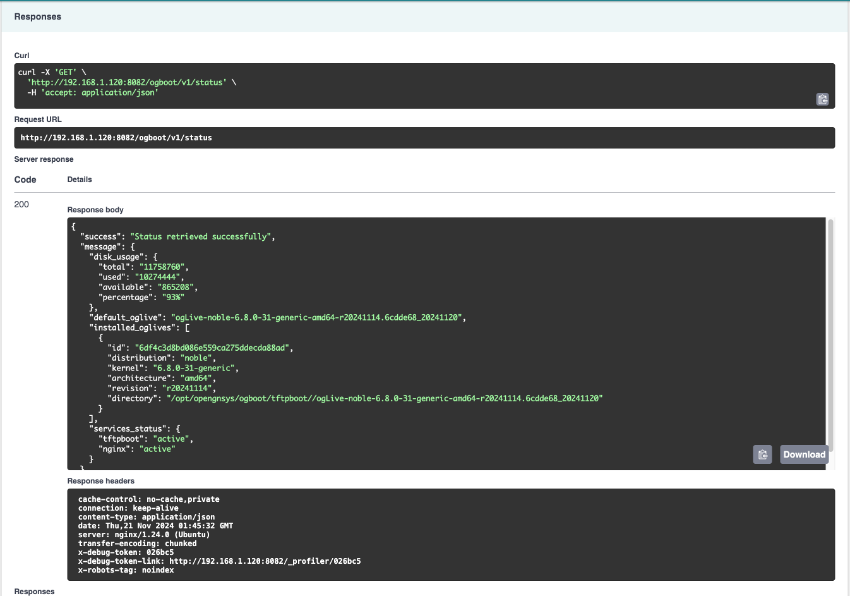Image resolution: width=850 pixels, height=596 pixels.
Task: Download the response body JSON
Action: [804, 454]
